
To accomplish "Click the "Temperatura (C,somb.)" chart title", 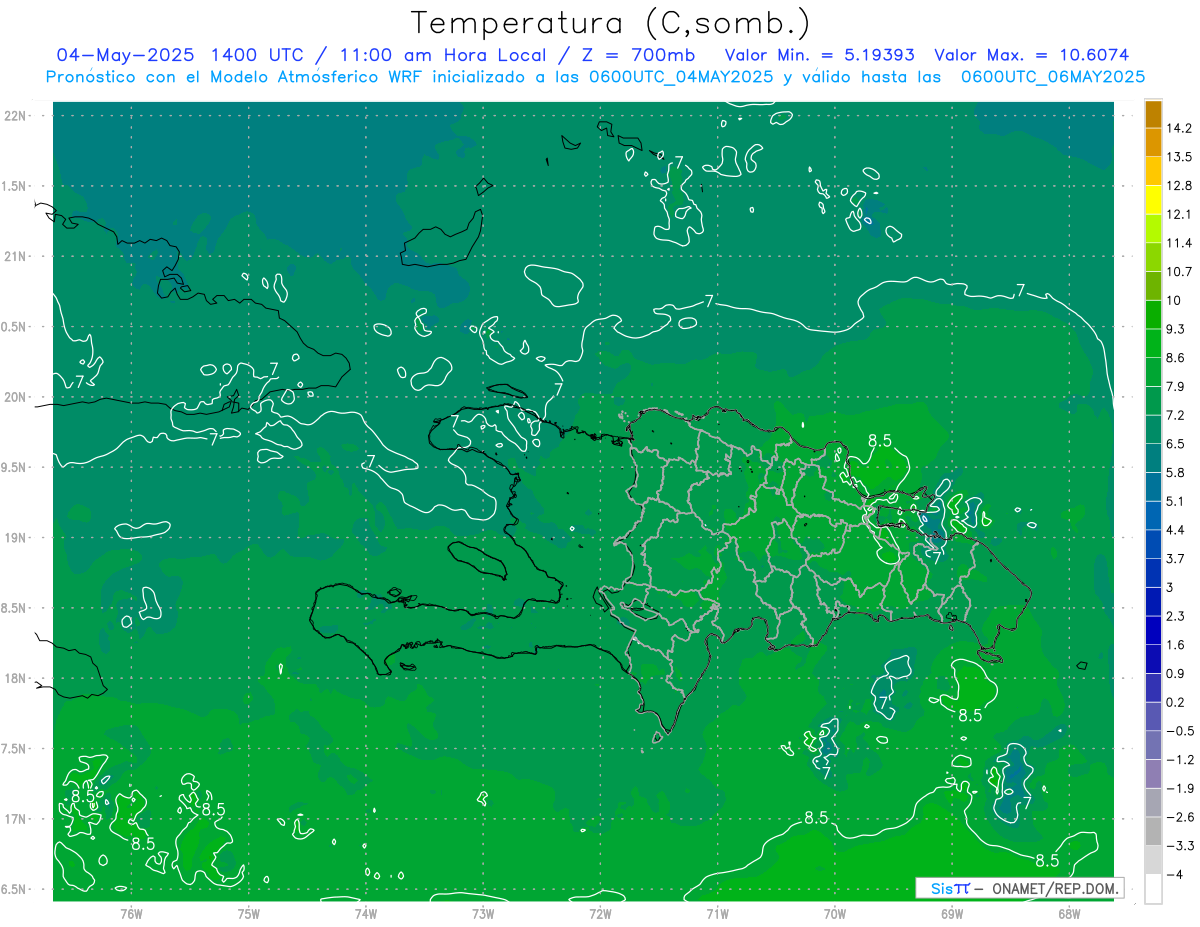I will (611, 23).
